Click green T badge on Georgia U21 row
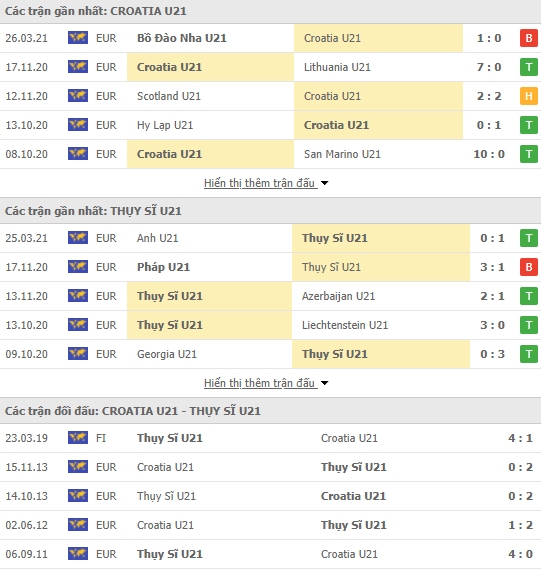Screen dimensions: 541x571 529,354
